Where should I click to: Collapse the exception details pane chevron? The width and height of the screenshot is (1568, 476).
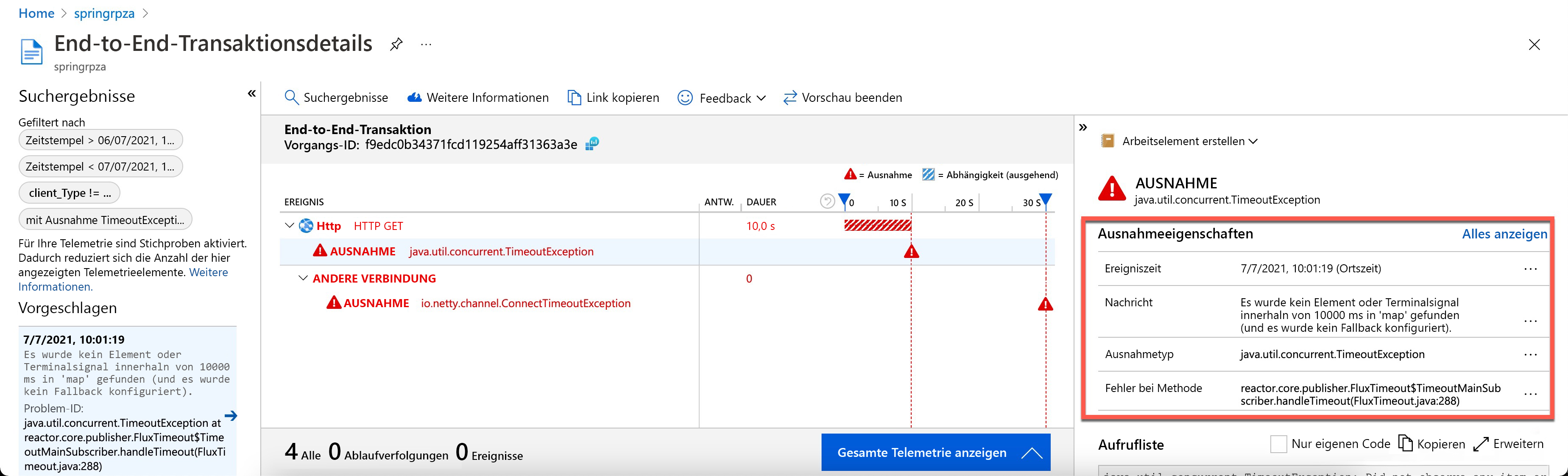click(1083, 127)
